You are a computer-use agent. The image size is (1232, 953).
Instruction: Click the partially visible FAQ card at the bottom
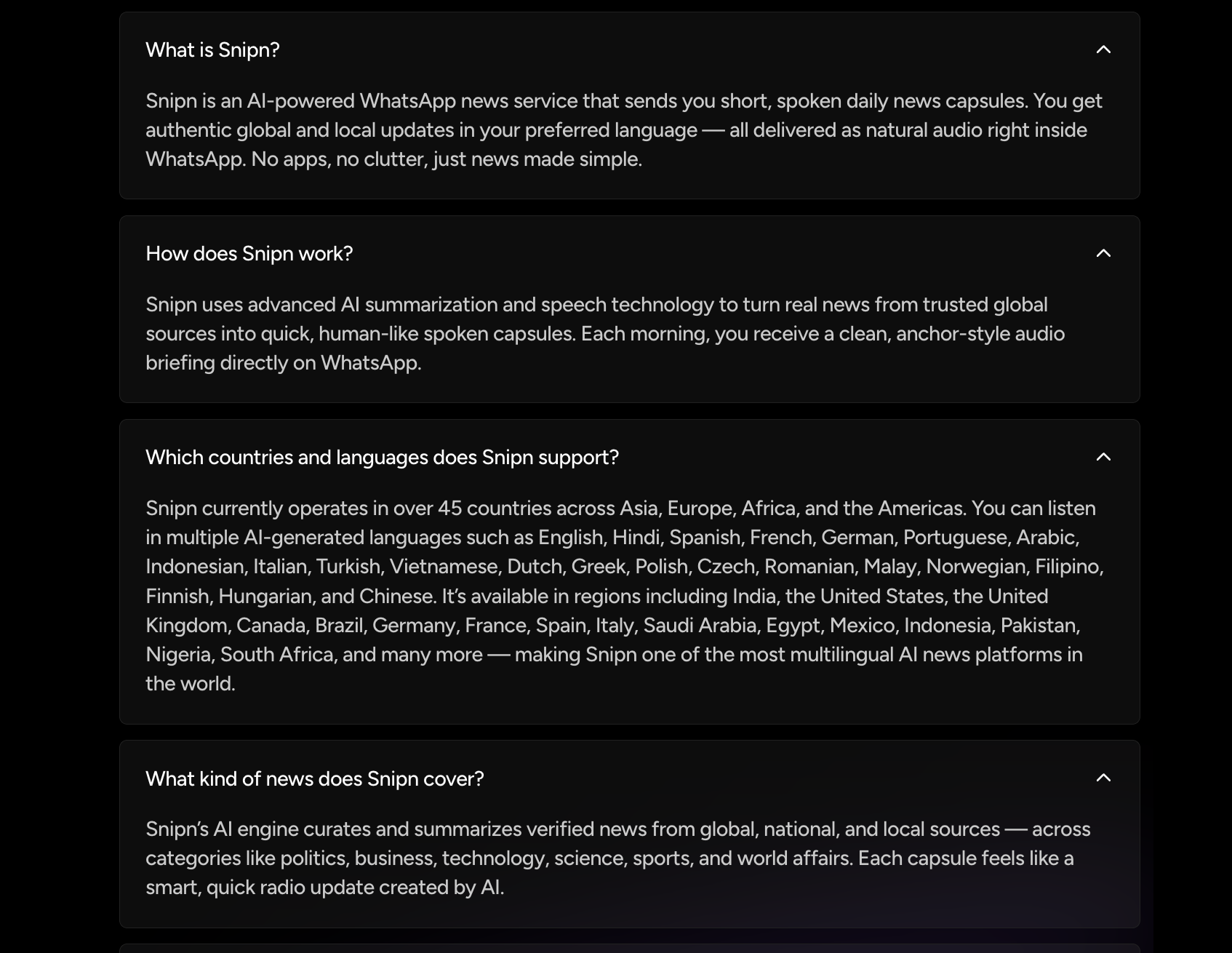tap(629, 948)
